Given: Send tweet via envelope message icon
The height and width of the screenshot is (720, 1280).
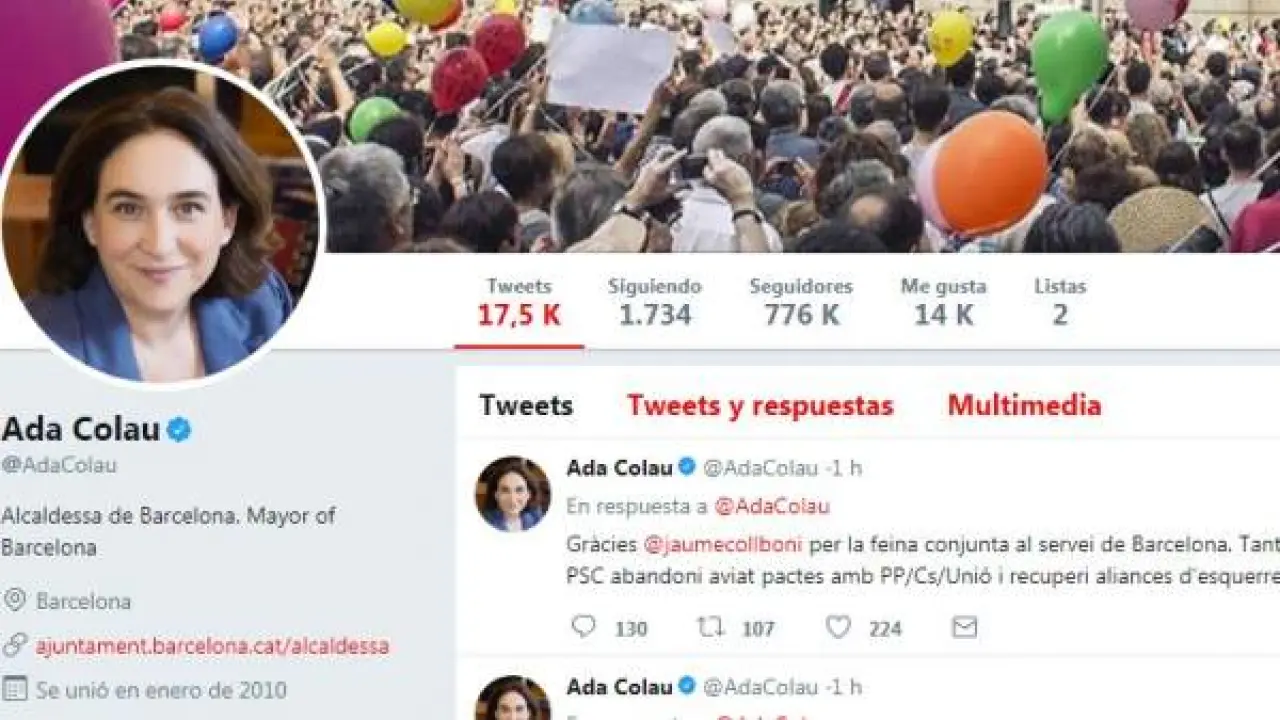Looking at the screenshot, I should pos(964,627).
